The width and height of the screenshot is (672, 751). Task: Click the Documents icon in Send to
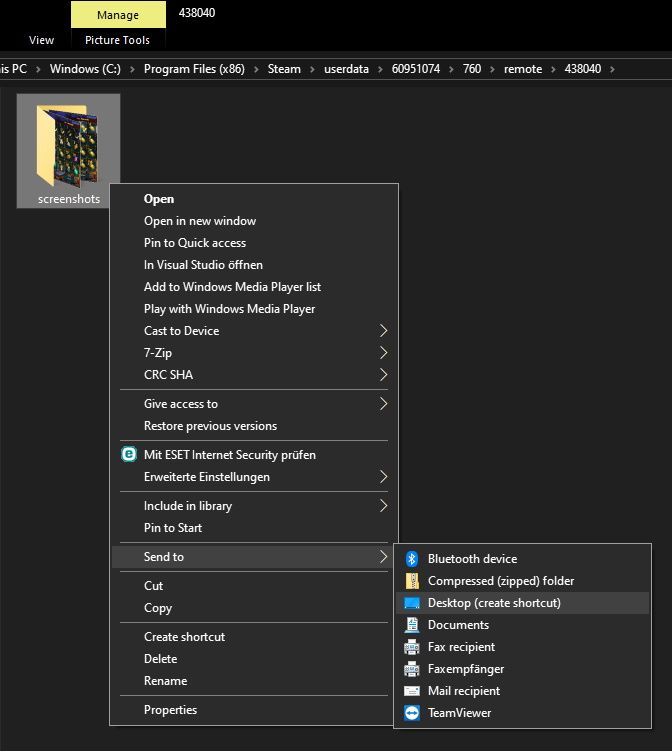tap(412, 625)
